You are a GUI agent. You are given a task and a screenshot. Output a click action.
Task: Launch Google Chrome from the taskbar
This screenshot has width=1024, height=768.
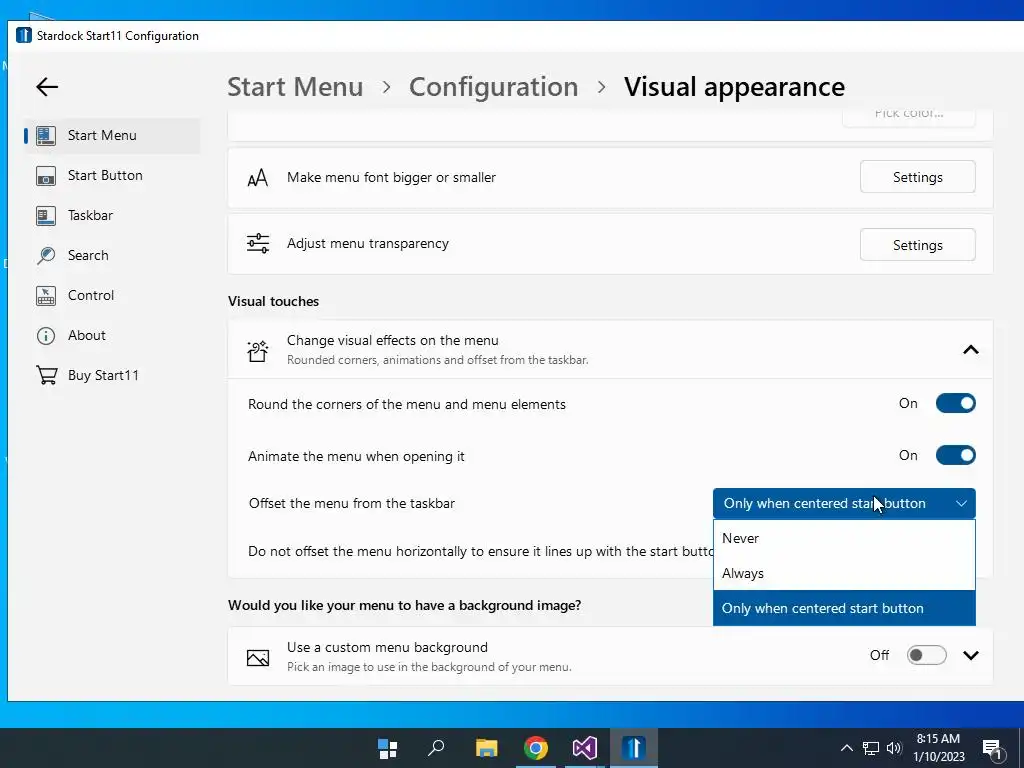pyautogui.click(x=536, y=748)
